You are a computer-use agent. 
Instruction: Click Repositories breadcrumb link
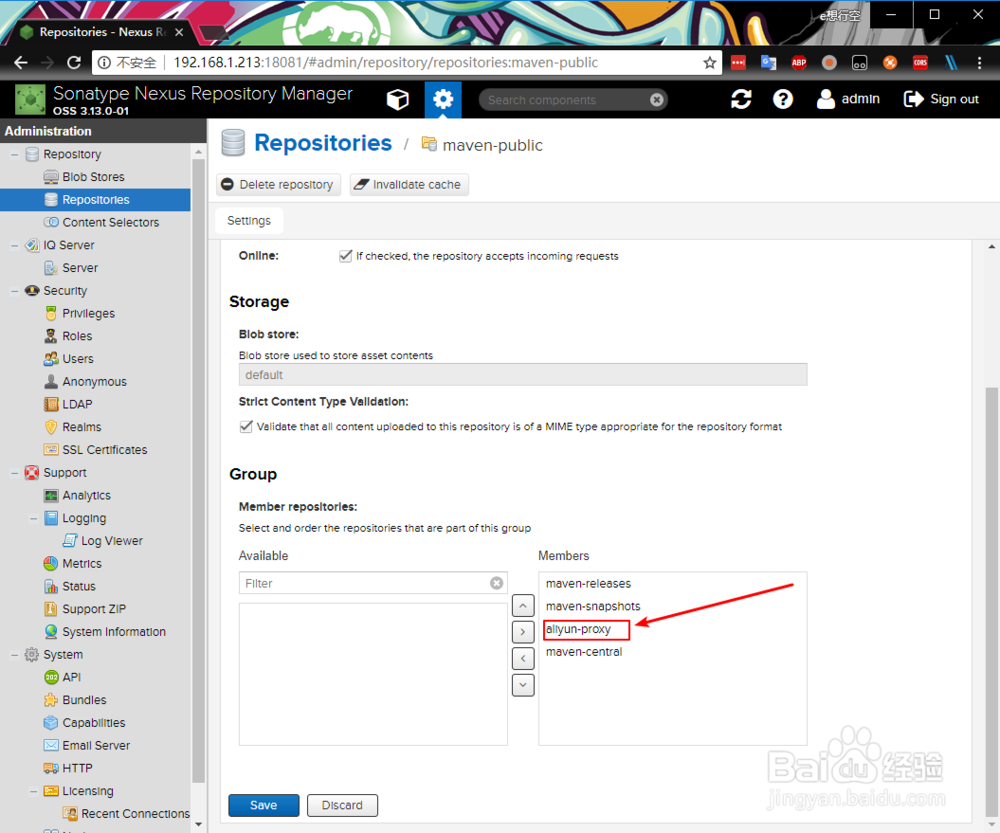[323, 143]
